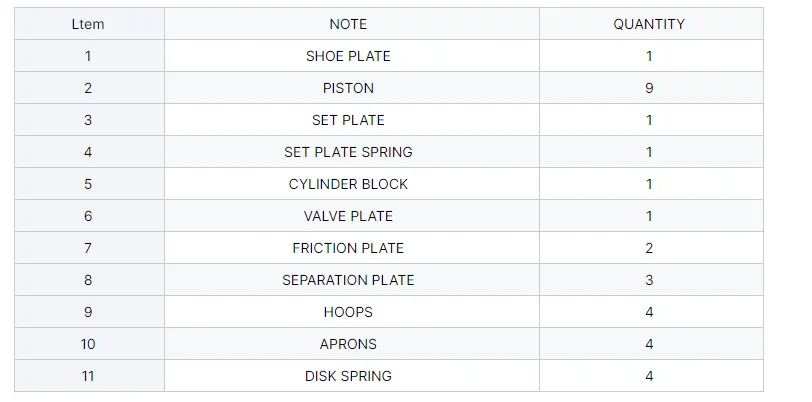Select item number 5 cell
This screenshot has height=402, width=812.
click(x=89, y=184)
